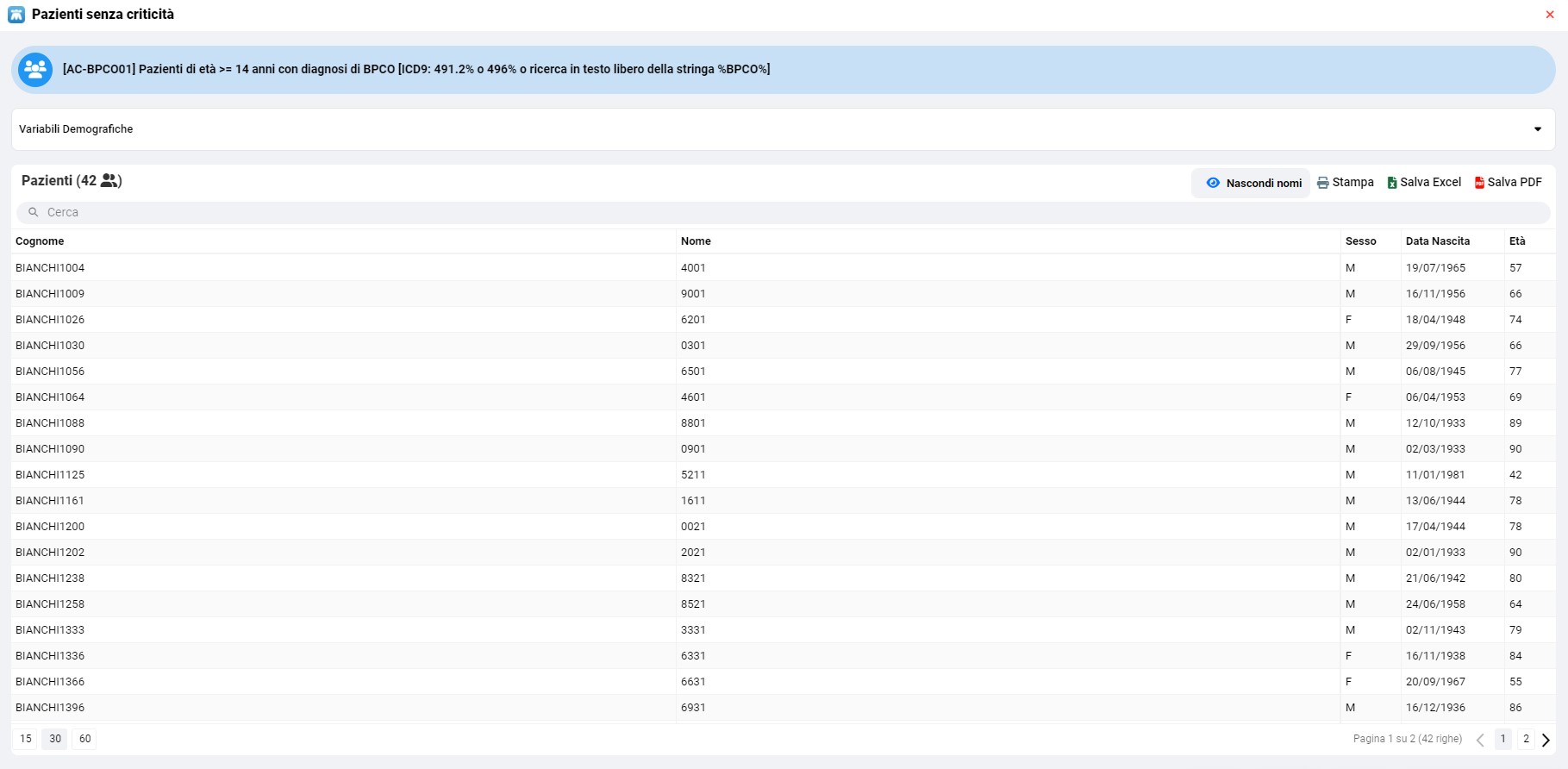Export the list via Salva PDF
The image size is (1568, 769).
[1514, 183]
